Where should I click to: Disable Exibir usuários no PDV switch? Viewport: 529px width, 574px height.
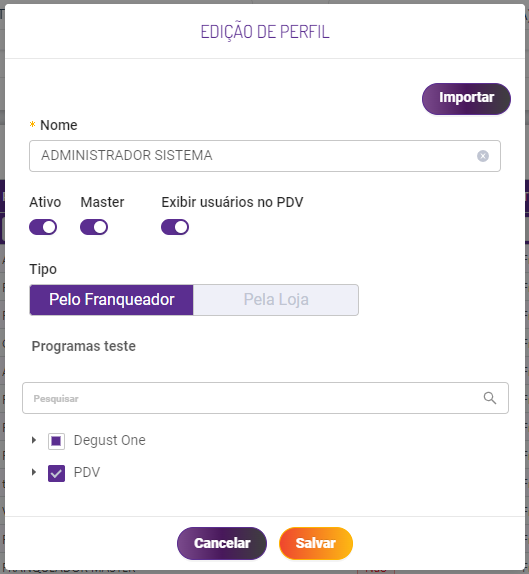pyautogui.click(x=175, y=227)
